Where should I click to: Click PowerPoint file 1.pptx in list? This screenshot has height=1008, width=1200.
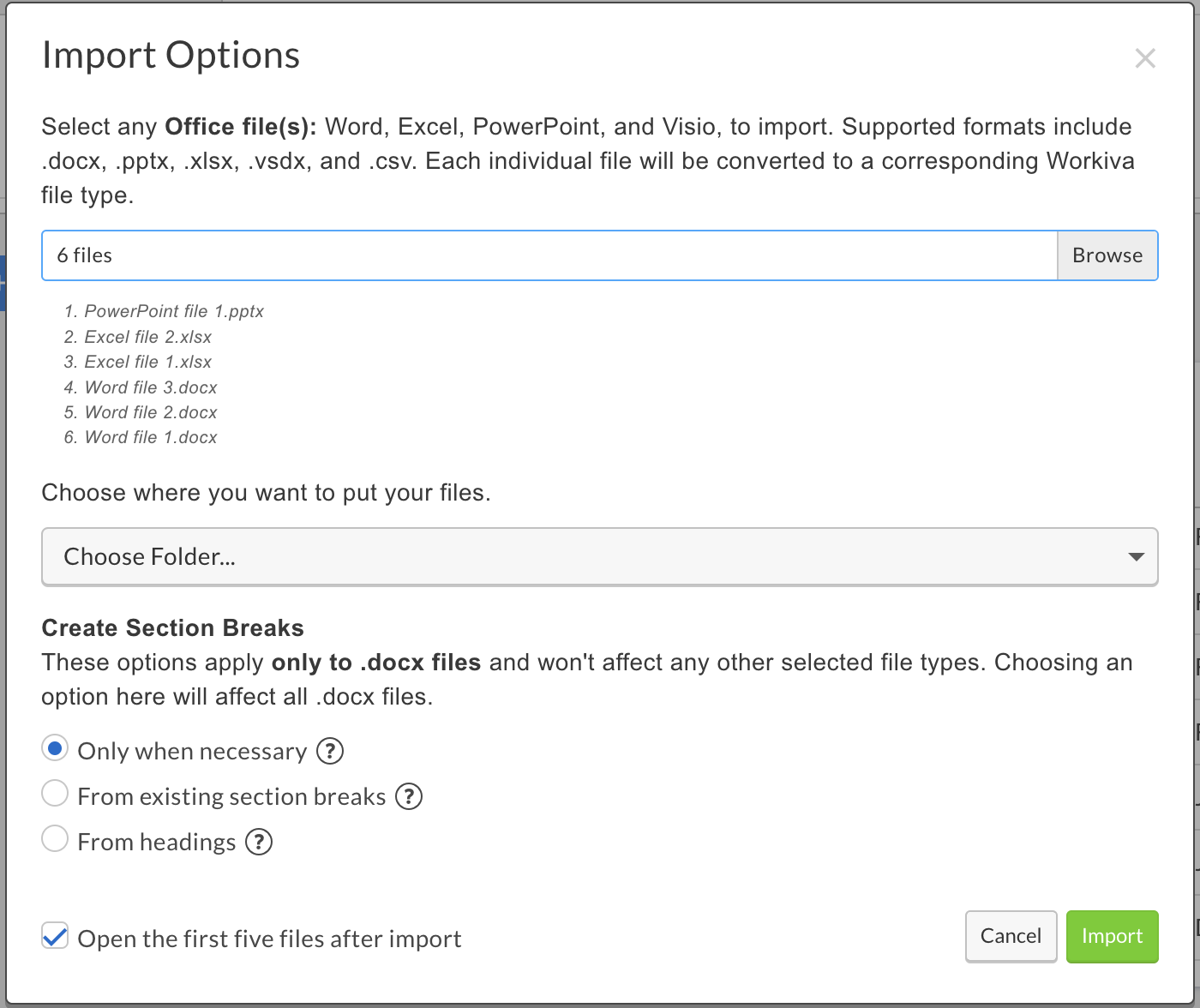point(173,311)
